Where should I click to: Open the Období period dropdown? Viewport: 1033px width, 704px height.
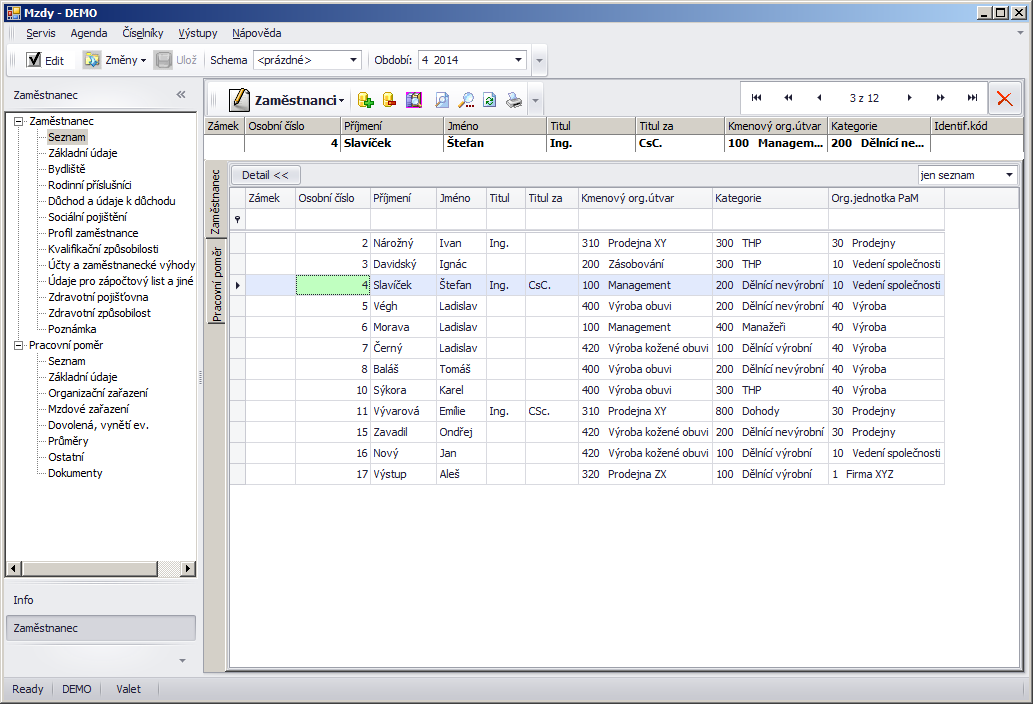(x=518, y=60)
